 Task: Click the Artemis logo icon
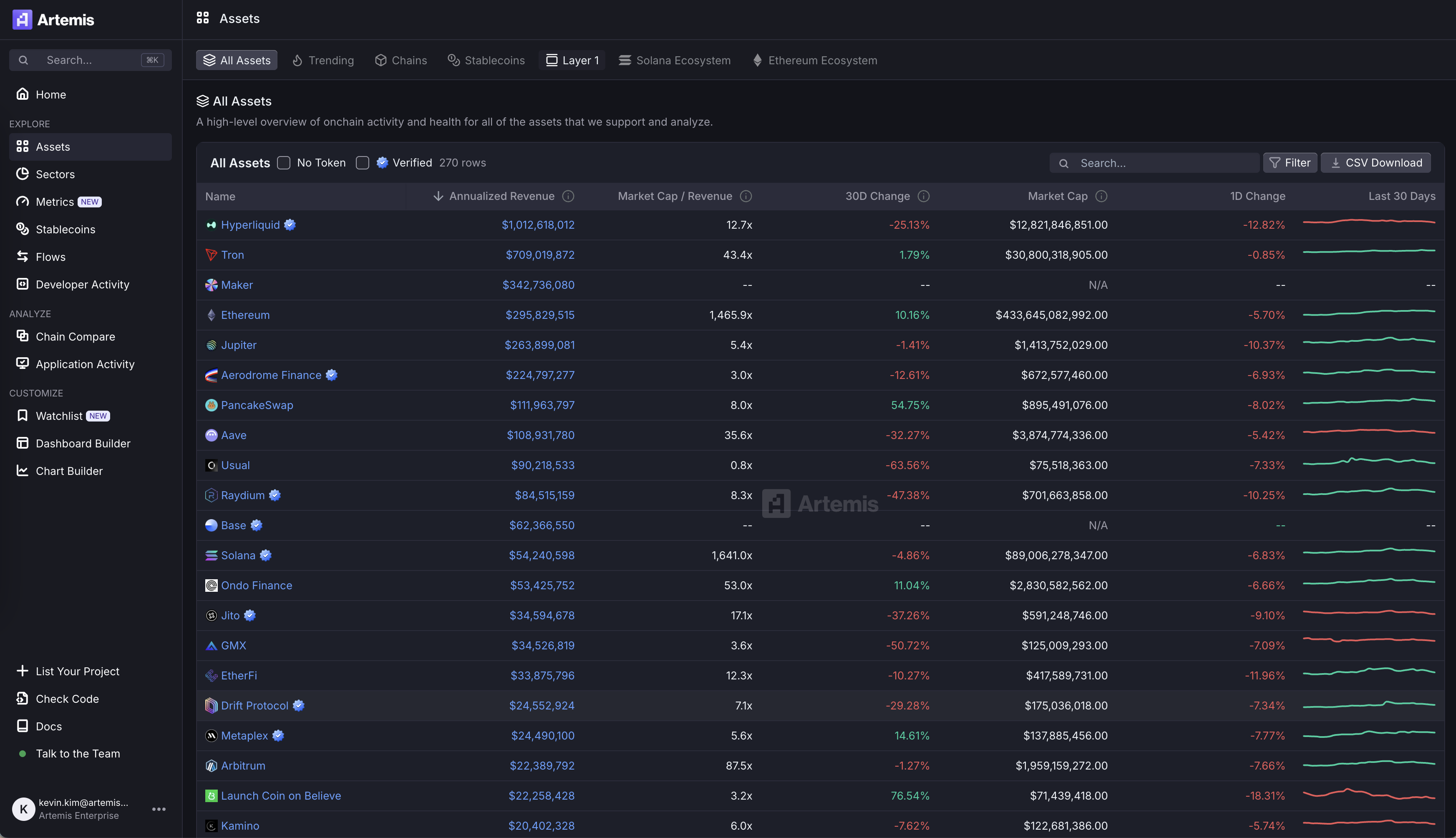(x=23, y=20)
